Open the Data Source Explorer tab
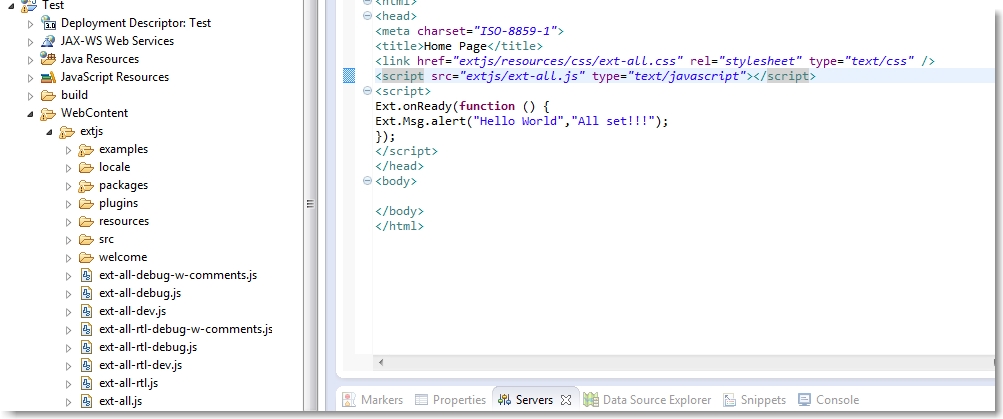1003x419 pixels. click(647, 400)
